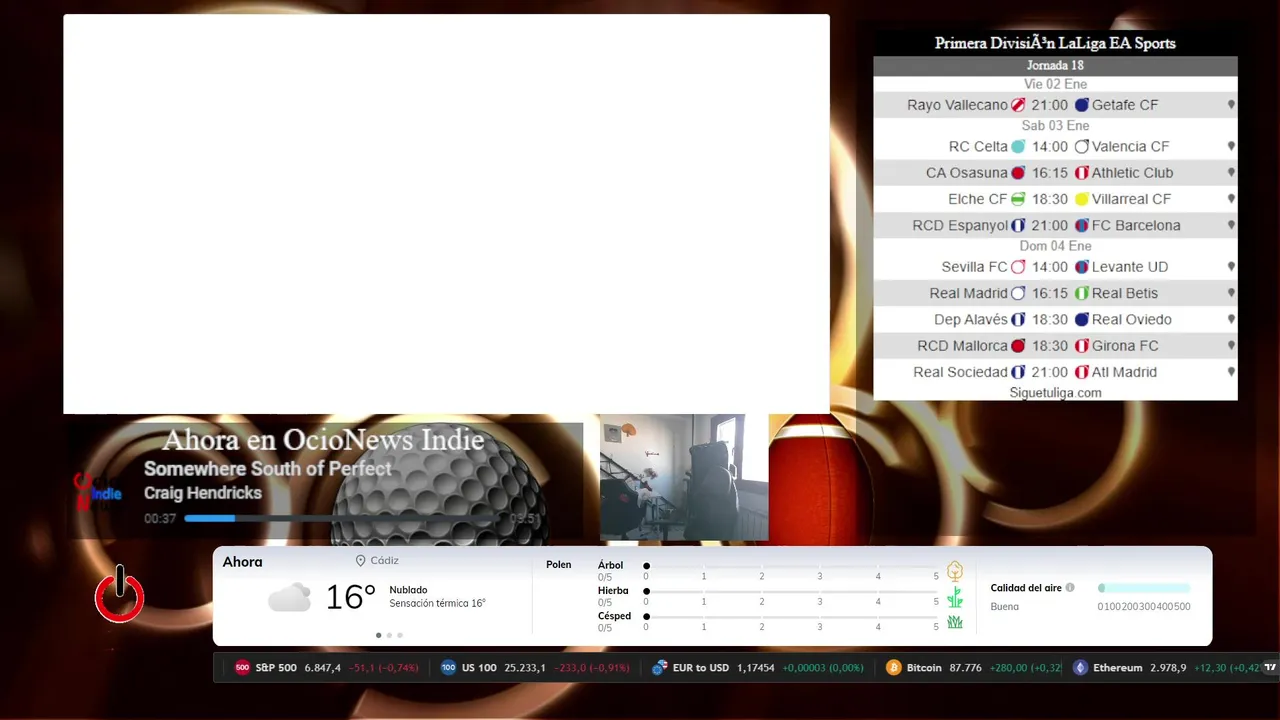The image size is (1280, 720).
Task: Click the info icon beside Calidad del aire
Action: coord(1070,588)
